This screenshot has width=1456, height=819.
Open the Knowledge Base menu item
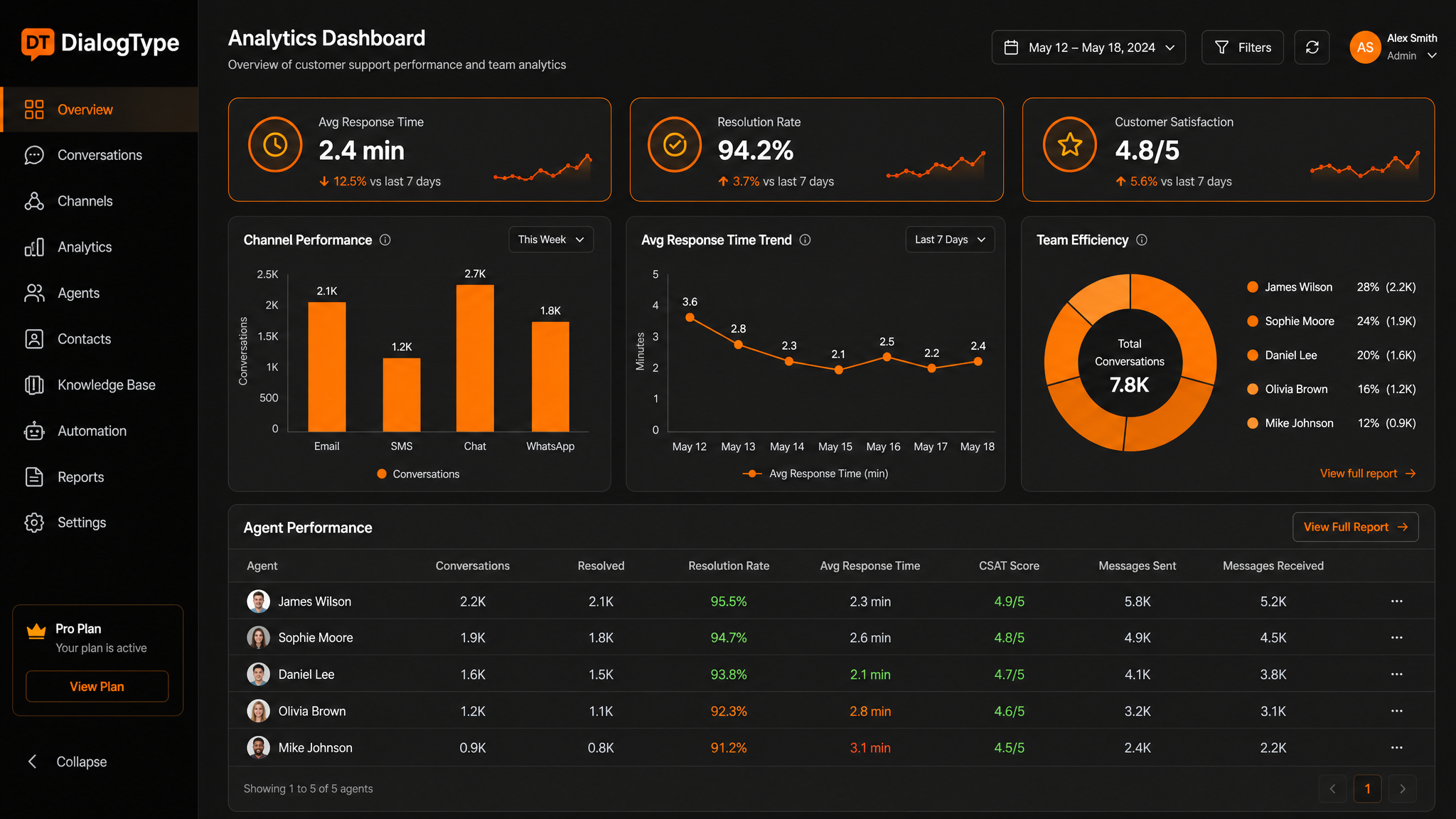100,385
